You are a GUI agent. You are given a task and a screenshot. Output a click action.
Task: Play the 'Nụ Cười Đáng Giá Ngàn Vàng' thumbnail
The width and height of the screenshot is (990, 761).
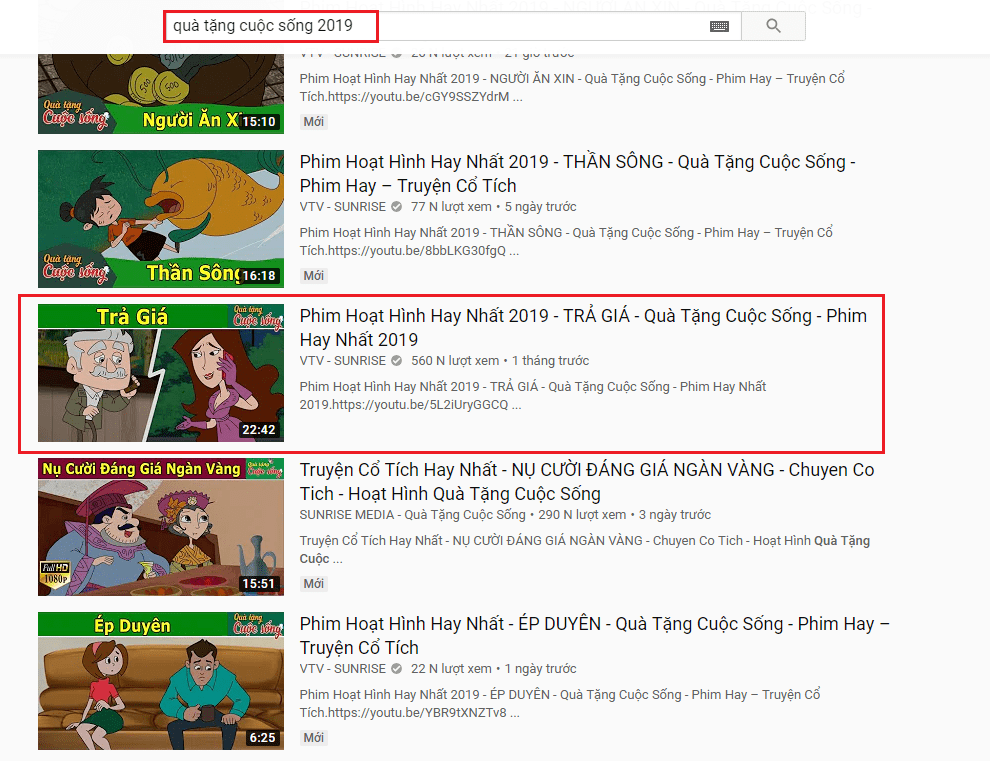160,527
